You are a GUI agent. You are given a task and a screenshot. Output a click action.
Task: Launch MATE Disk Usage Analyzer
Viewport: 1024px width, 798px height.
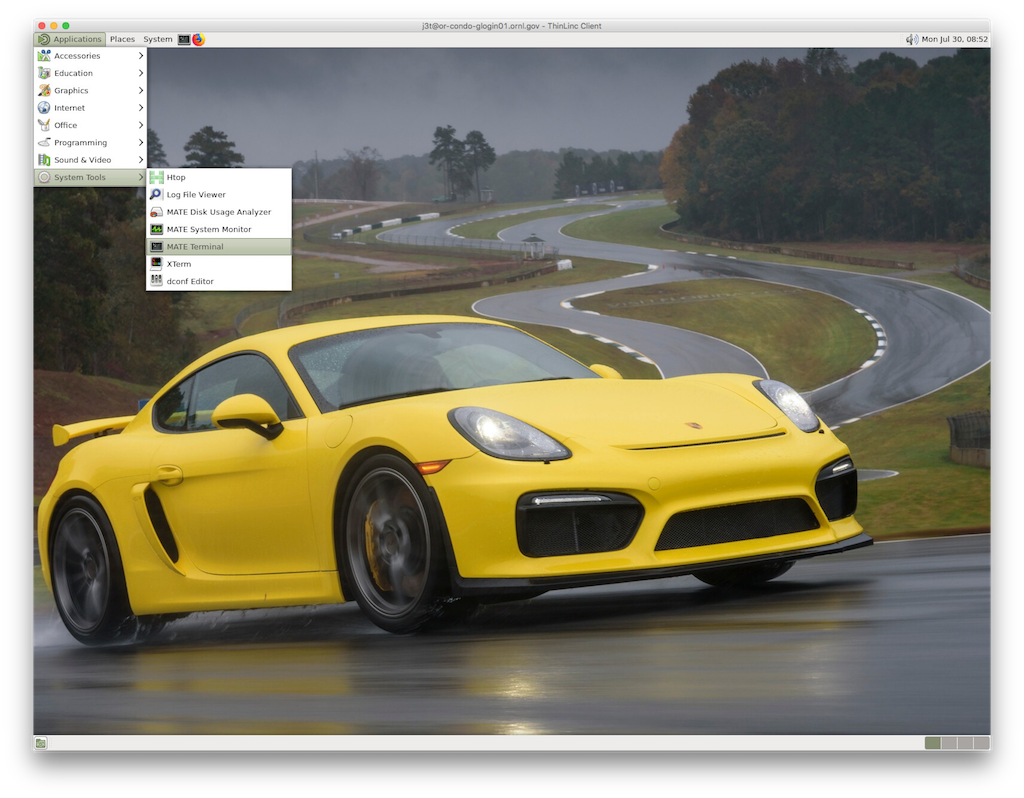218,212
